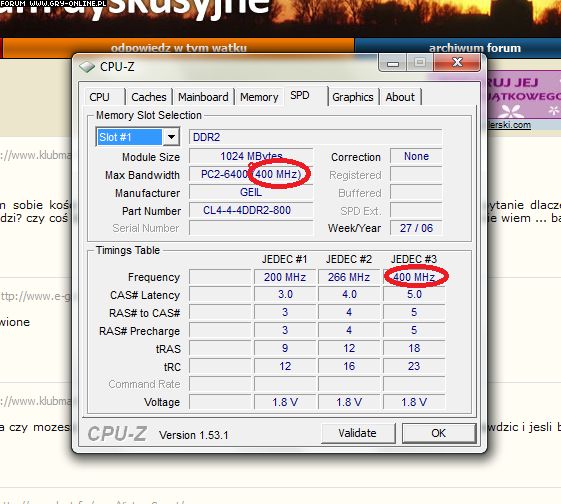Click the Version 1.53.1 label

pyautogui.click(x=194, y=435)
